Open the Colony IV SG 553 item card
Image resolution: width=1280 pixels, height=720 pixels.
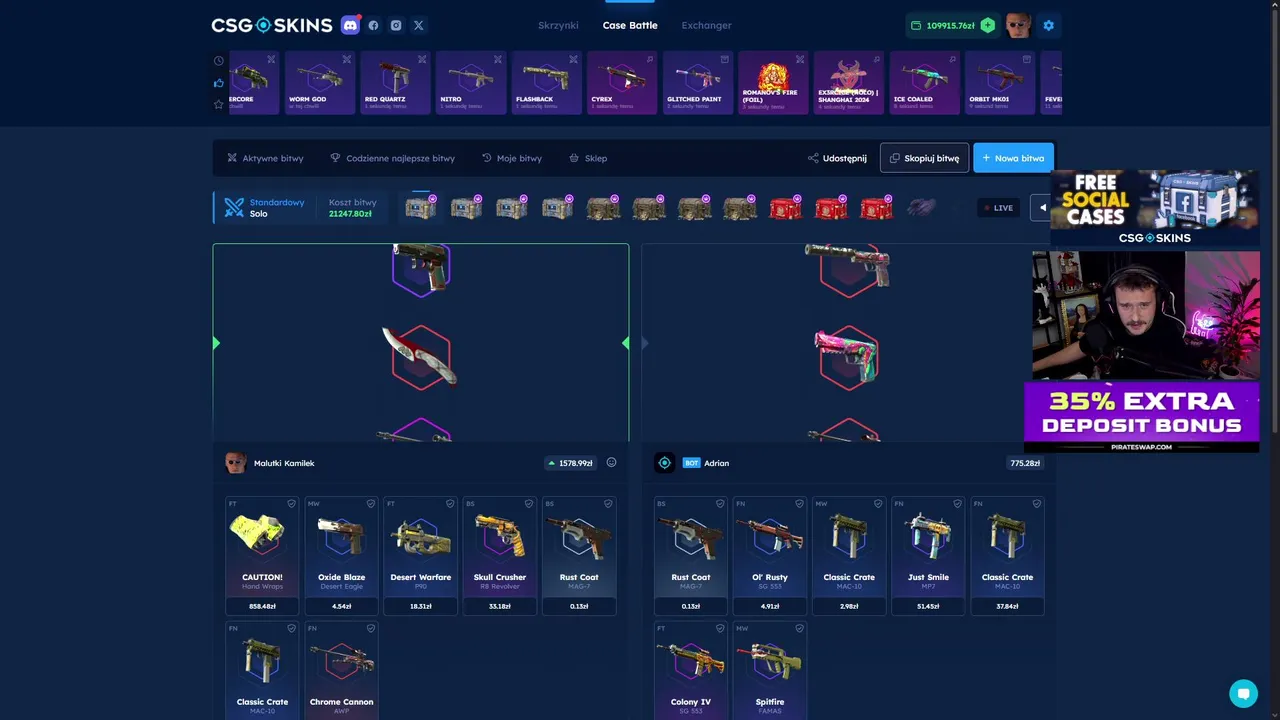691,670
